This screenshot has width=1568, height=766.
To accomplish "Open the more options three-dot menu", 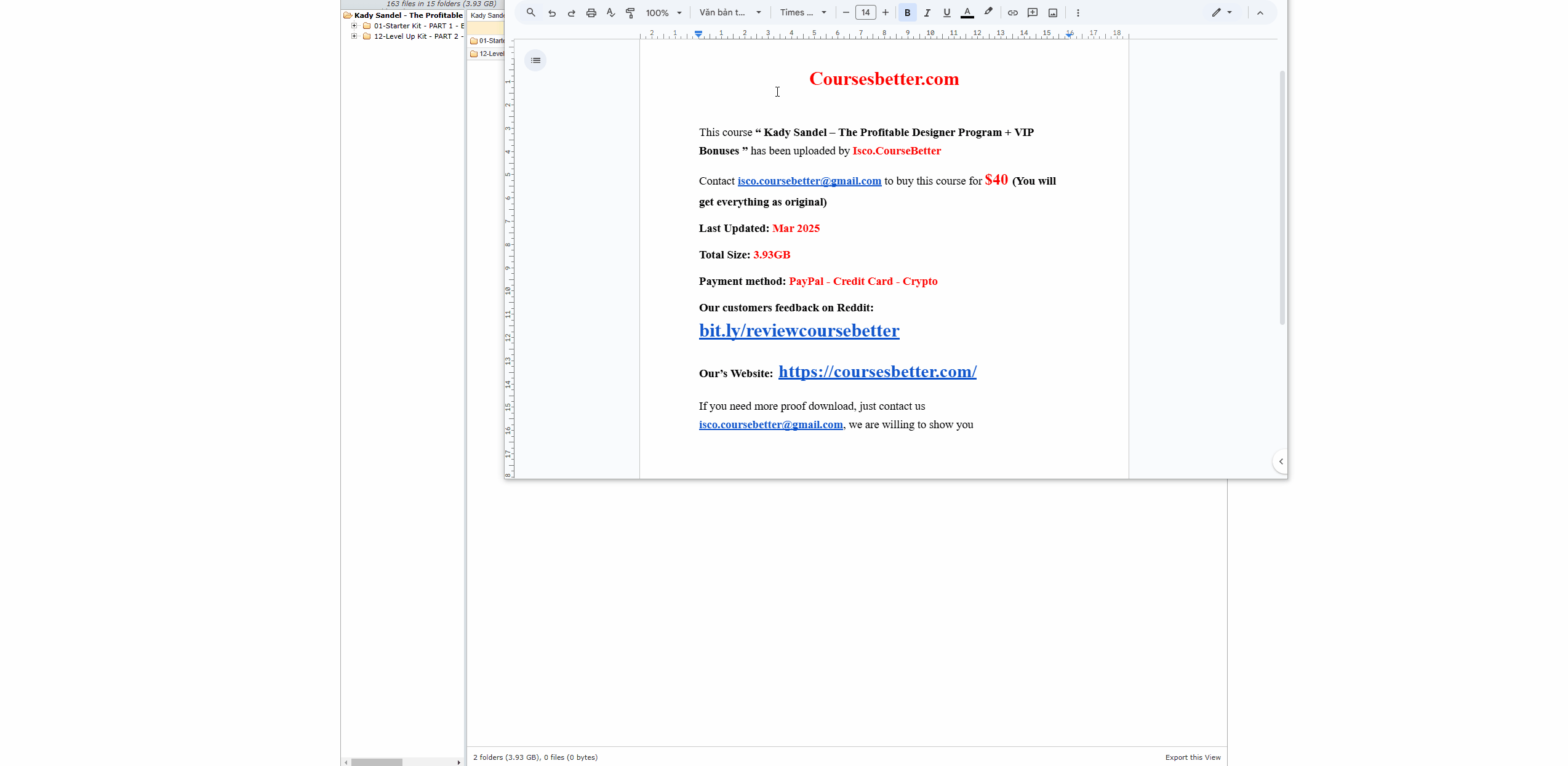I will coord(1078,12).
